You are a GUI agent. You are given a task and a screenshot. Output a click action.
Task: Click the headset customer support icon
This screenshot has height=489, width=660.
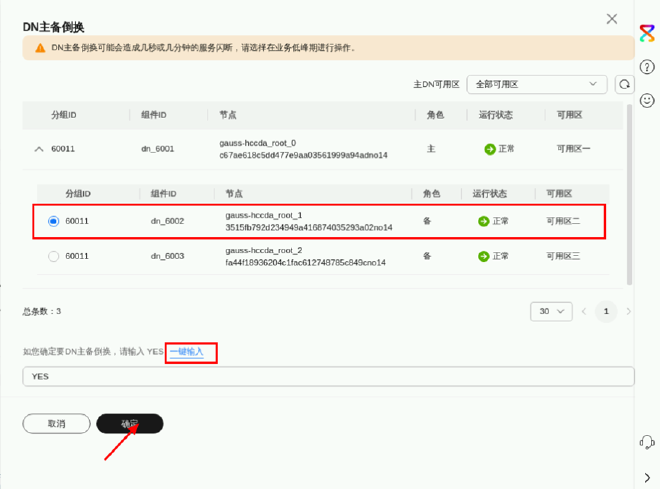(x=647, y=442)
